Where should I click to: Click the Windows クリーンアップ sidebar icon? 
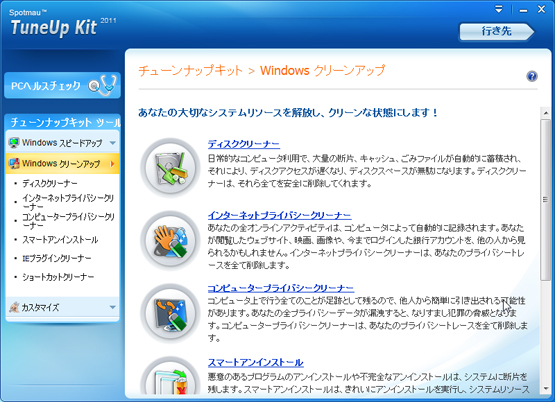click(14, 163)
